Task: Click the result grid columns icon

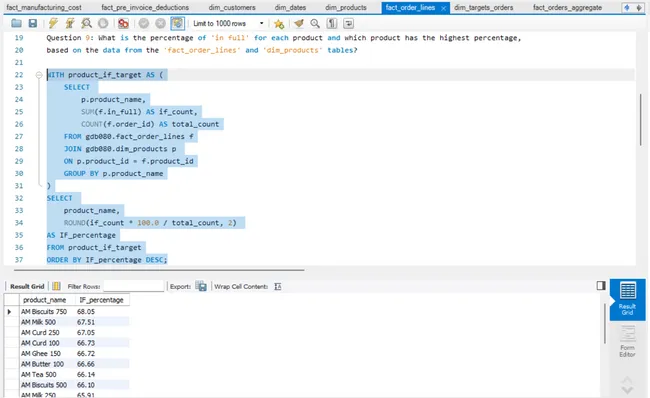Action: click(56, 286)
